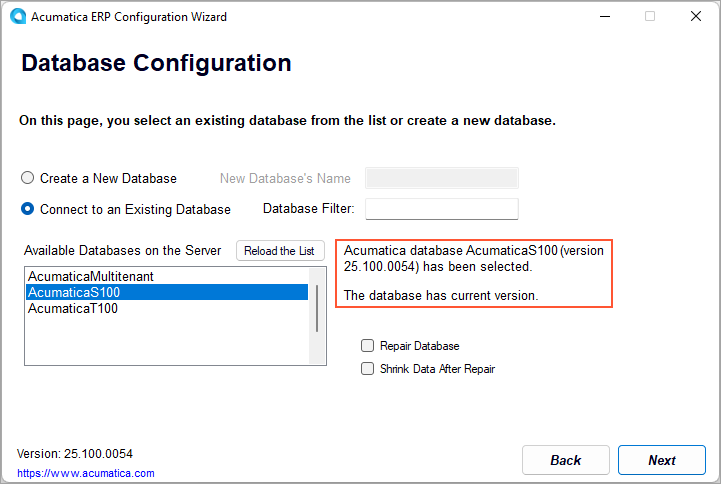Click the maximize window icon
The height and width of the screenshot is (484, 721).
pos(650,17)
